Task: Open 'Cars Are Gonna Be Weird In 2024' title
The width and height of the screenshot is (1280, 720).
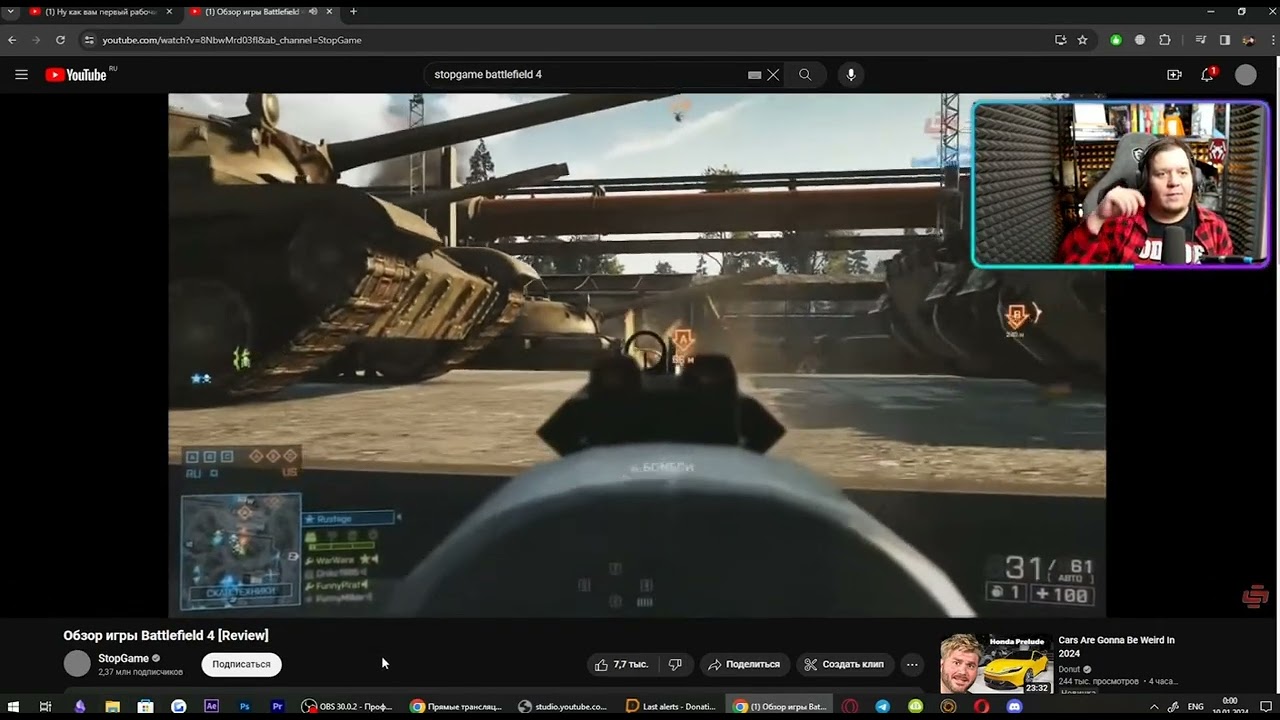Action: [x=1116, y=646]
